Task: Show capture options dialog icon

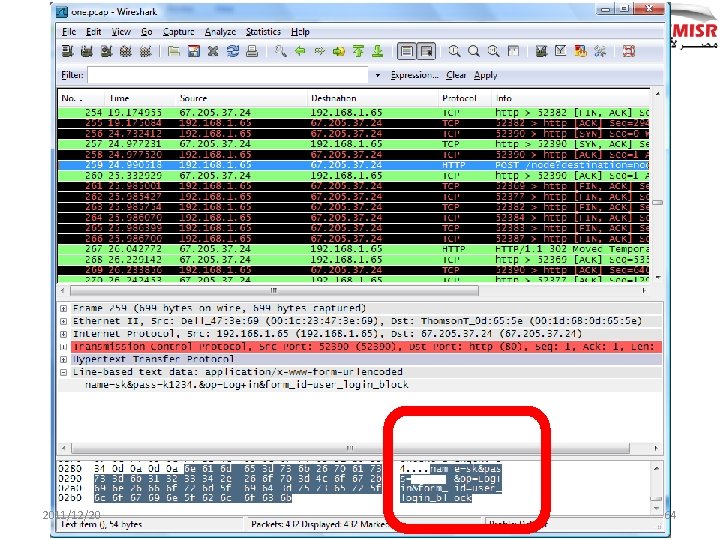Action: (87, 51)
